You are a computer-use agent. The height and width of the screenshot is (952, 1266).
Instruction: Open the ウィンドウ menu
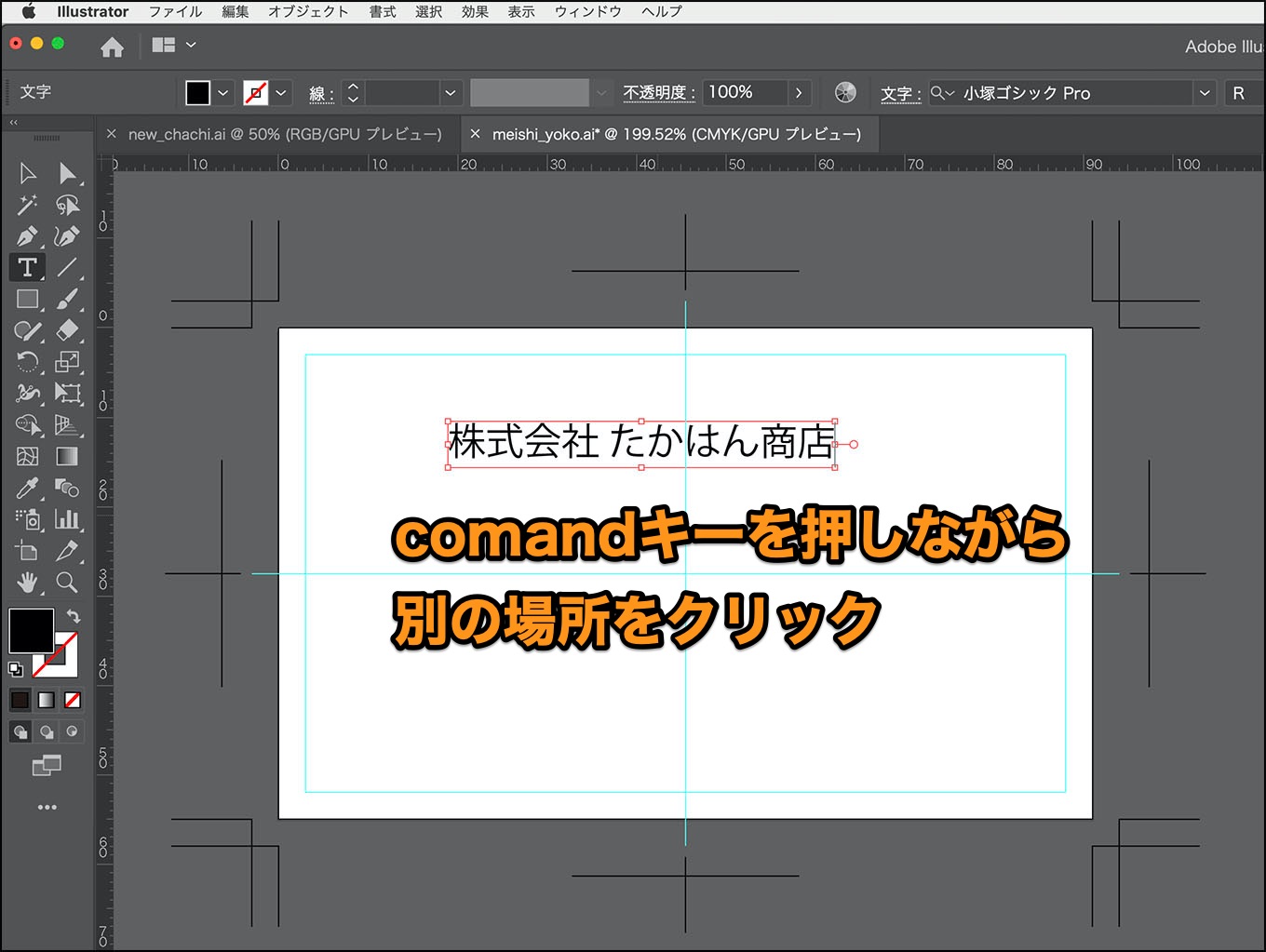pos(587,12)
